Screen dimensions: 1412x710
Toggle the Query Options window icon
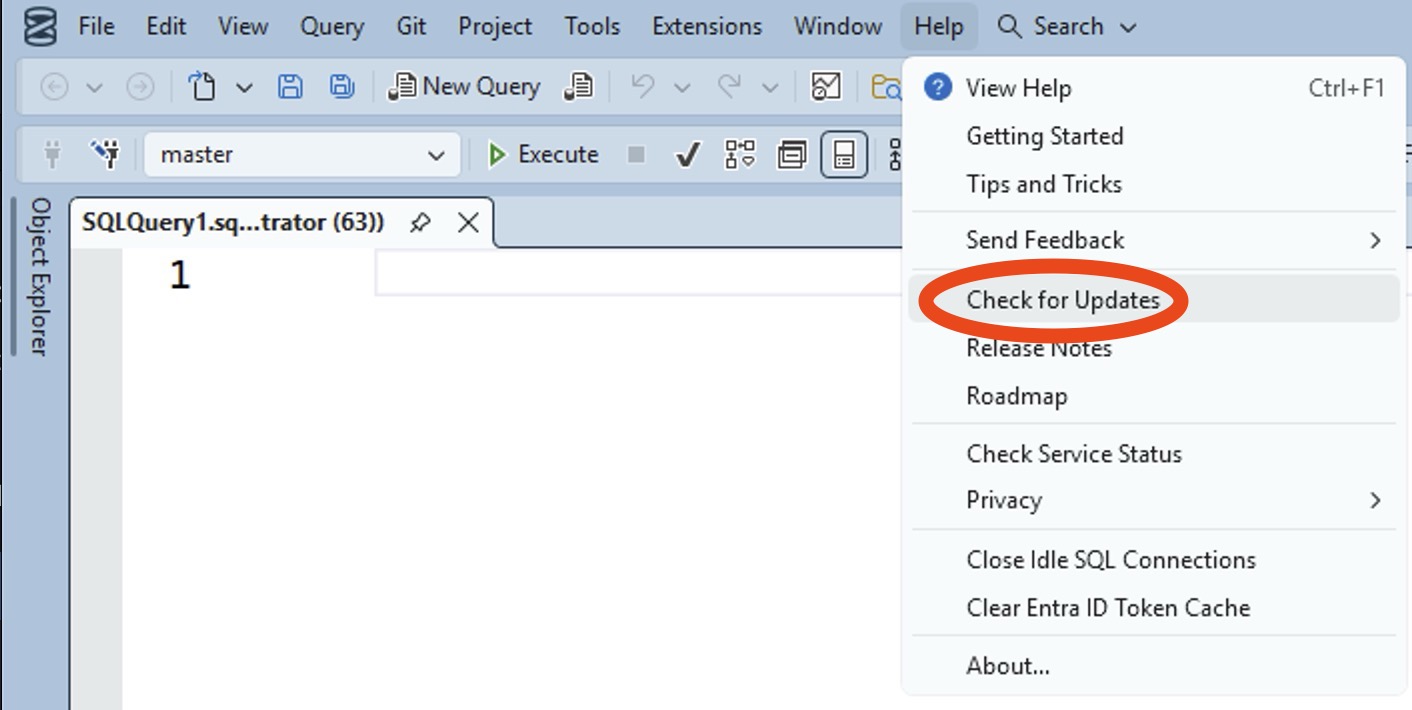pyautogui.click(x=792, y=155)
